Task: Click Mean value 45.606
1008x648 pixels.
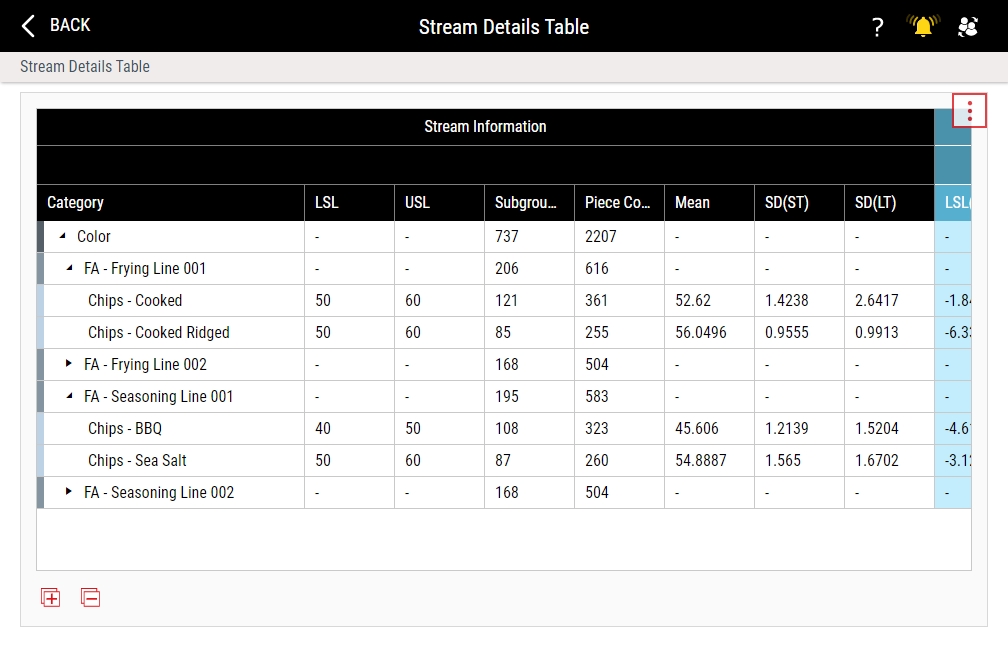Action: click(x=697, y=428)
